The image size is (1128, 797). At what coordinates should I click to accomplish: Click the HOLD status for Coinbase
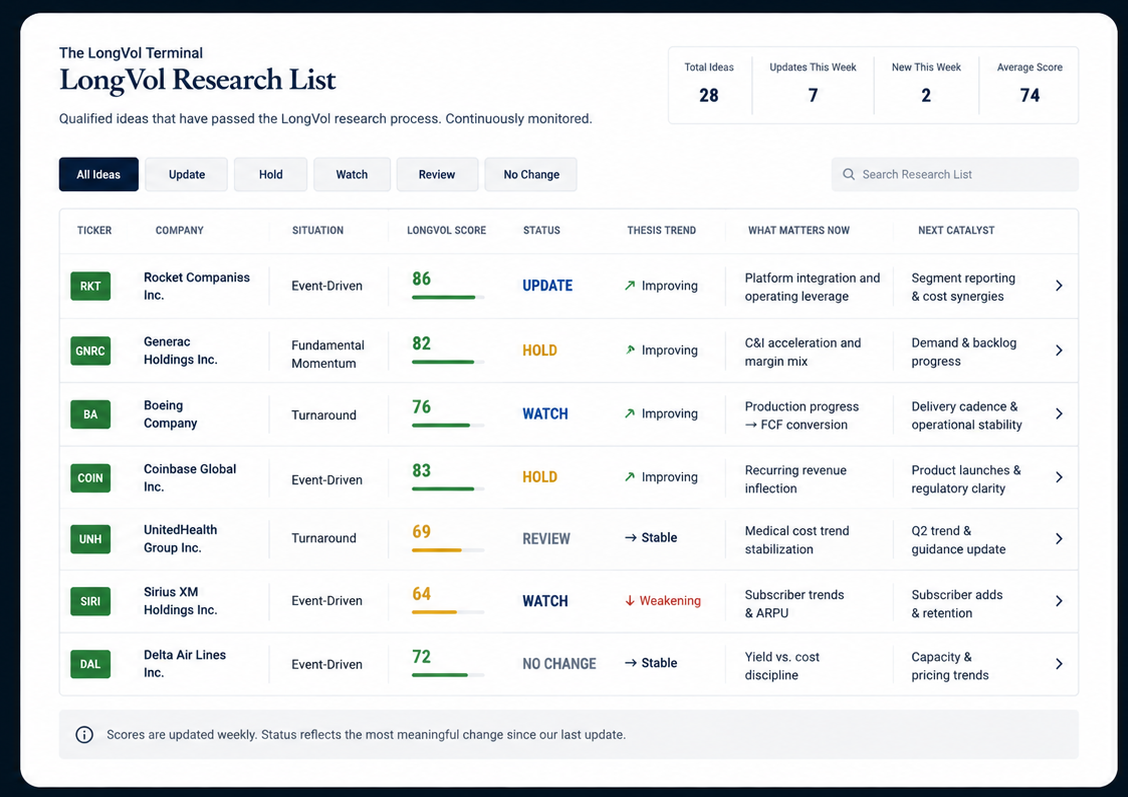(540, 477)
